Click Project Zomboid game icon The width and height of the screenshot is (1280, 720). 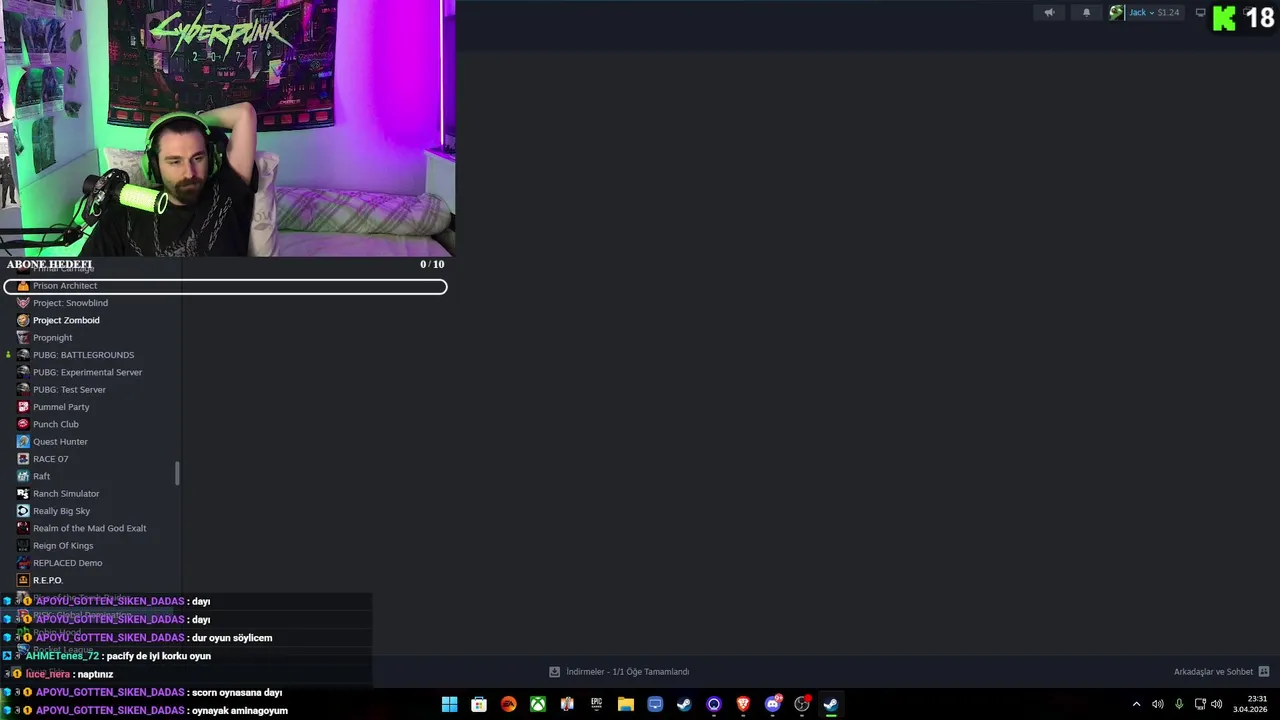23,320
